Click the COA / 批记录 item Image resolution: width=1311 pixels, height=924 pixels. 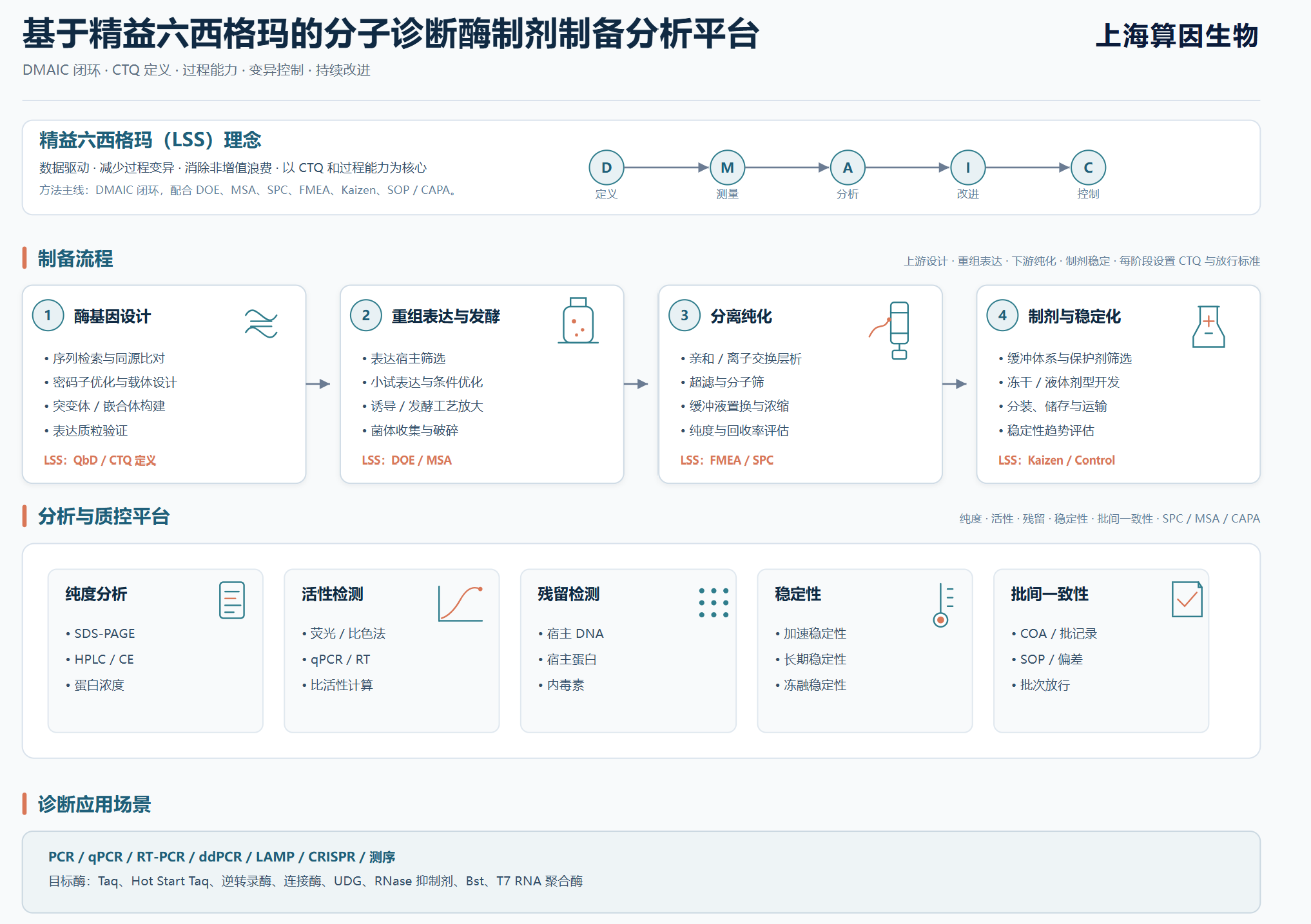(1054, 633)
